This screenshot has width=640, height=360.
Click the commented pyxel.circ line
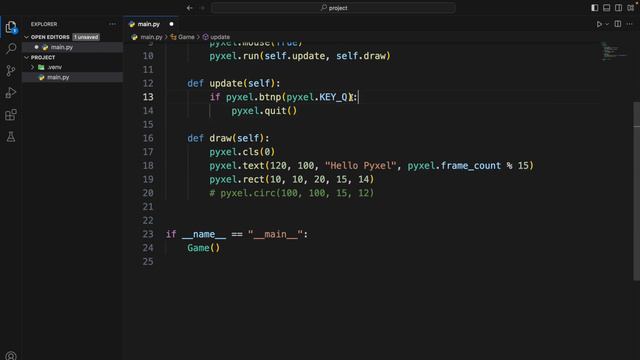pyautogui.click(x=291, y=193)
